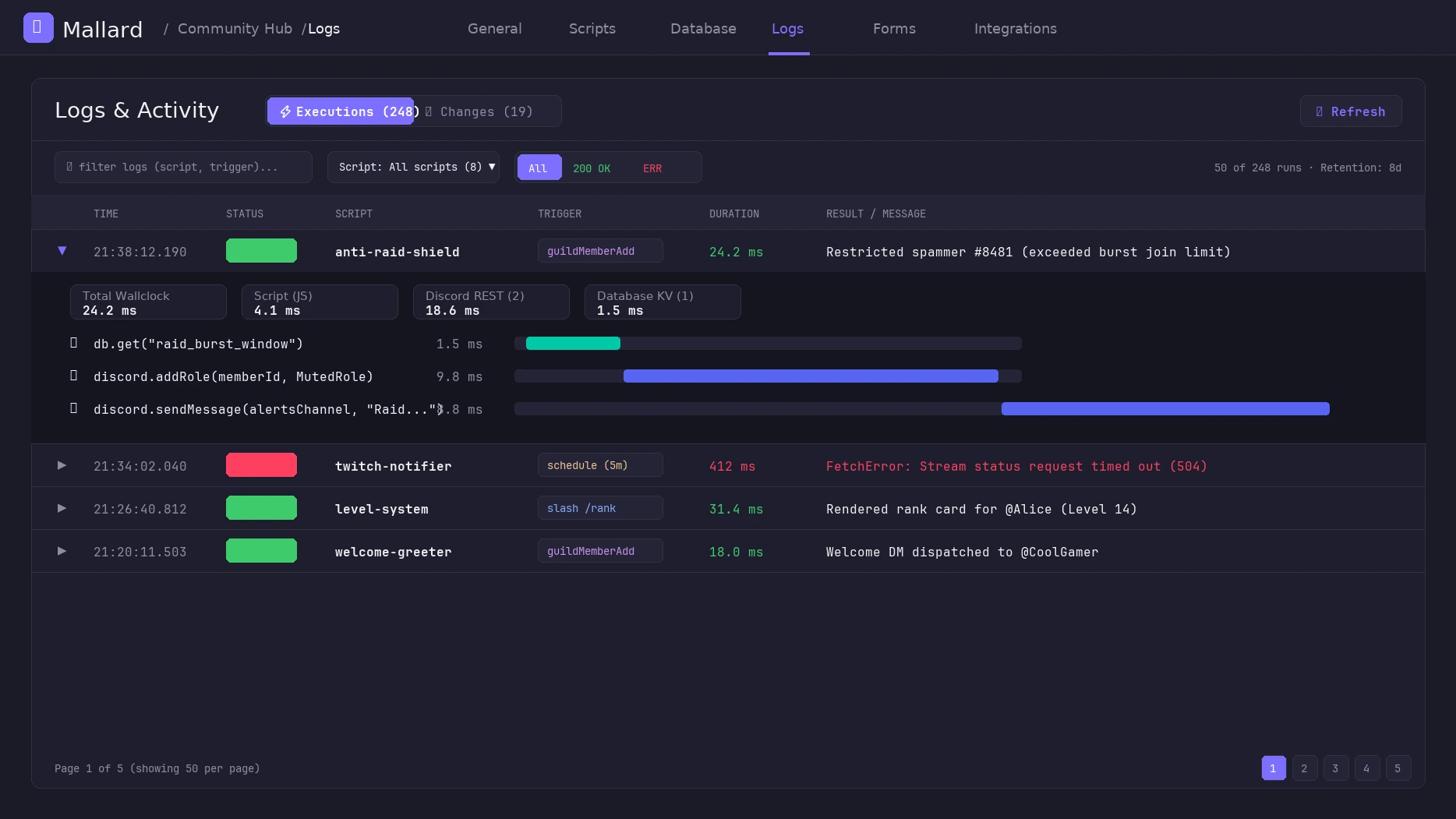Expand the welcome-greeter log row

coord(62,551)
